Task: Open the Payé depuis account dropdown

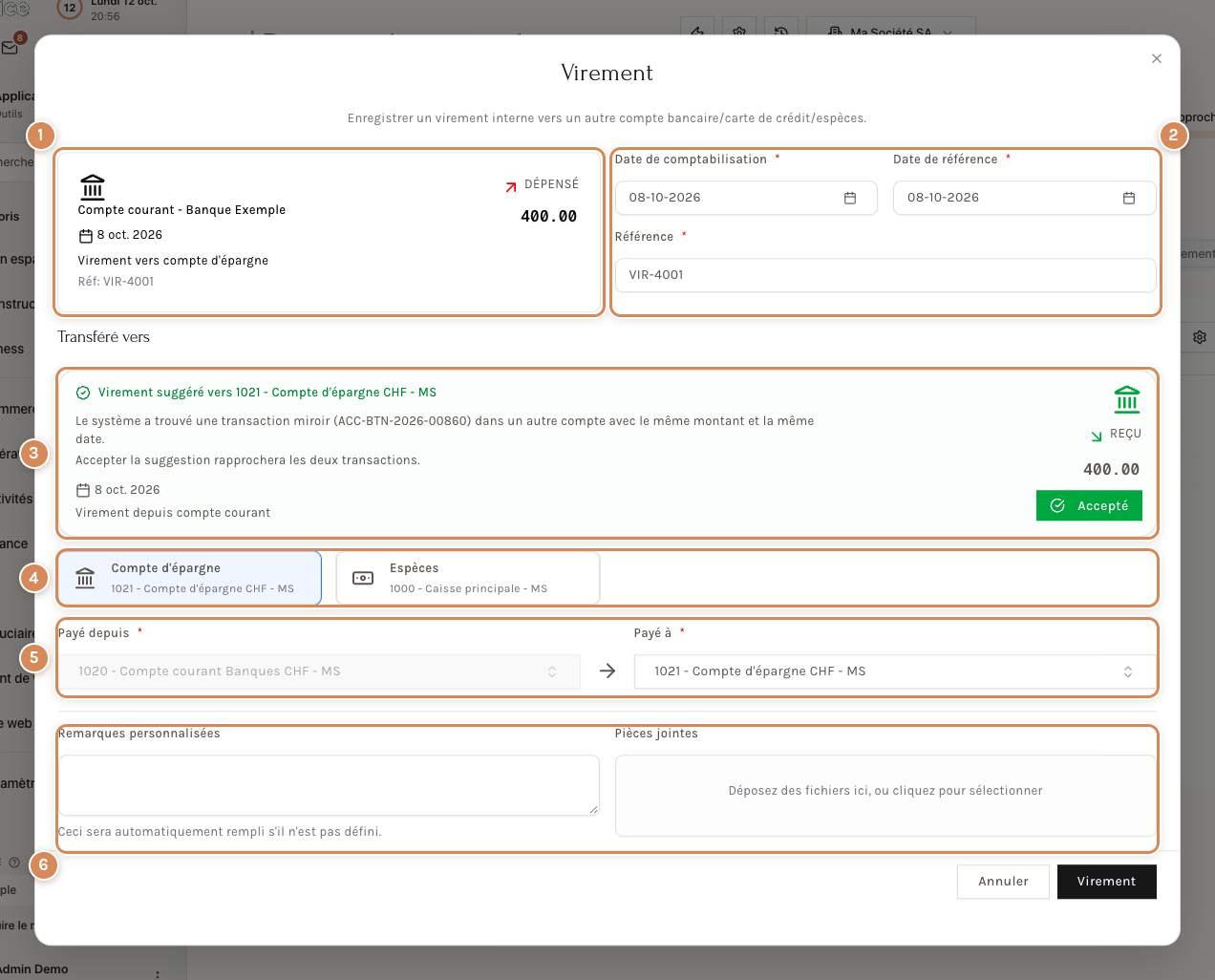Action: pyautogui.click(x=319, y=671)
